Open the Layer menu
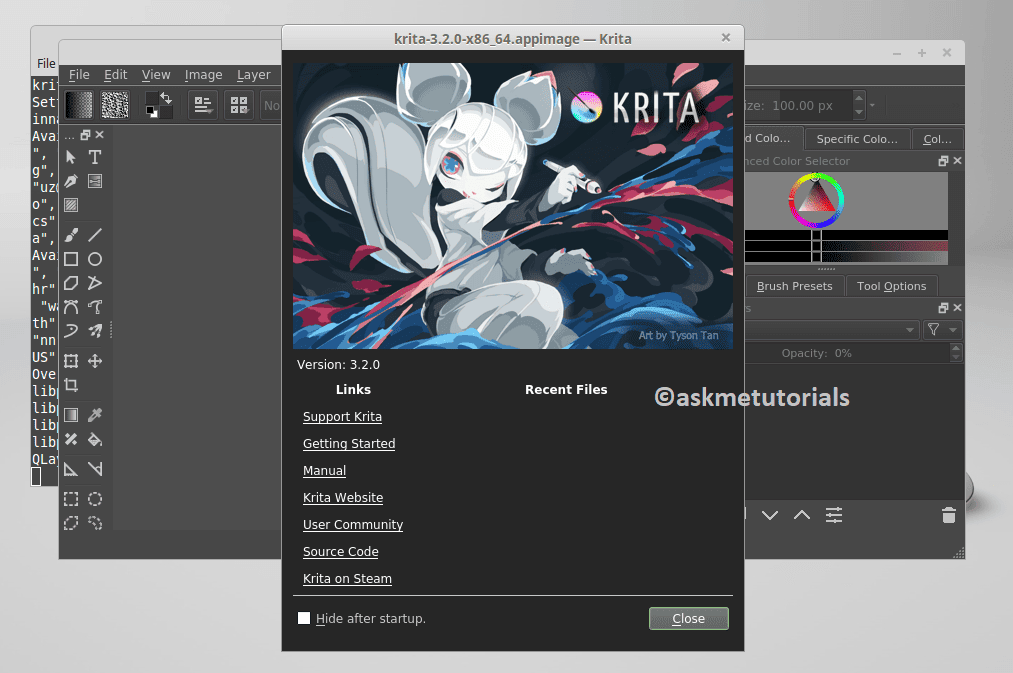The height and width of the screenshot is (673, 1013). (253, 75)
